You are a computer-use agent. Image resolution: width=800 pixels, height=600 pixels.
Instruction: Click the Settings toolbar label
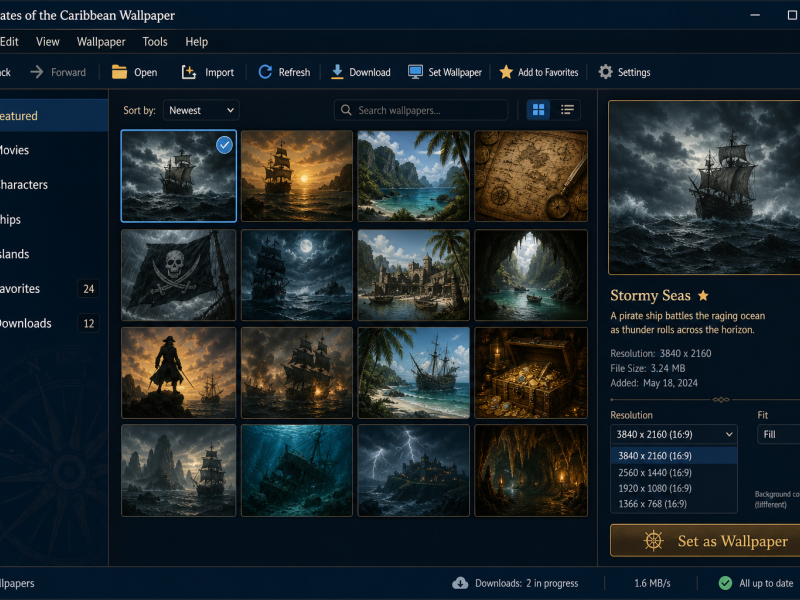(x=634, y=72)
